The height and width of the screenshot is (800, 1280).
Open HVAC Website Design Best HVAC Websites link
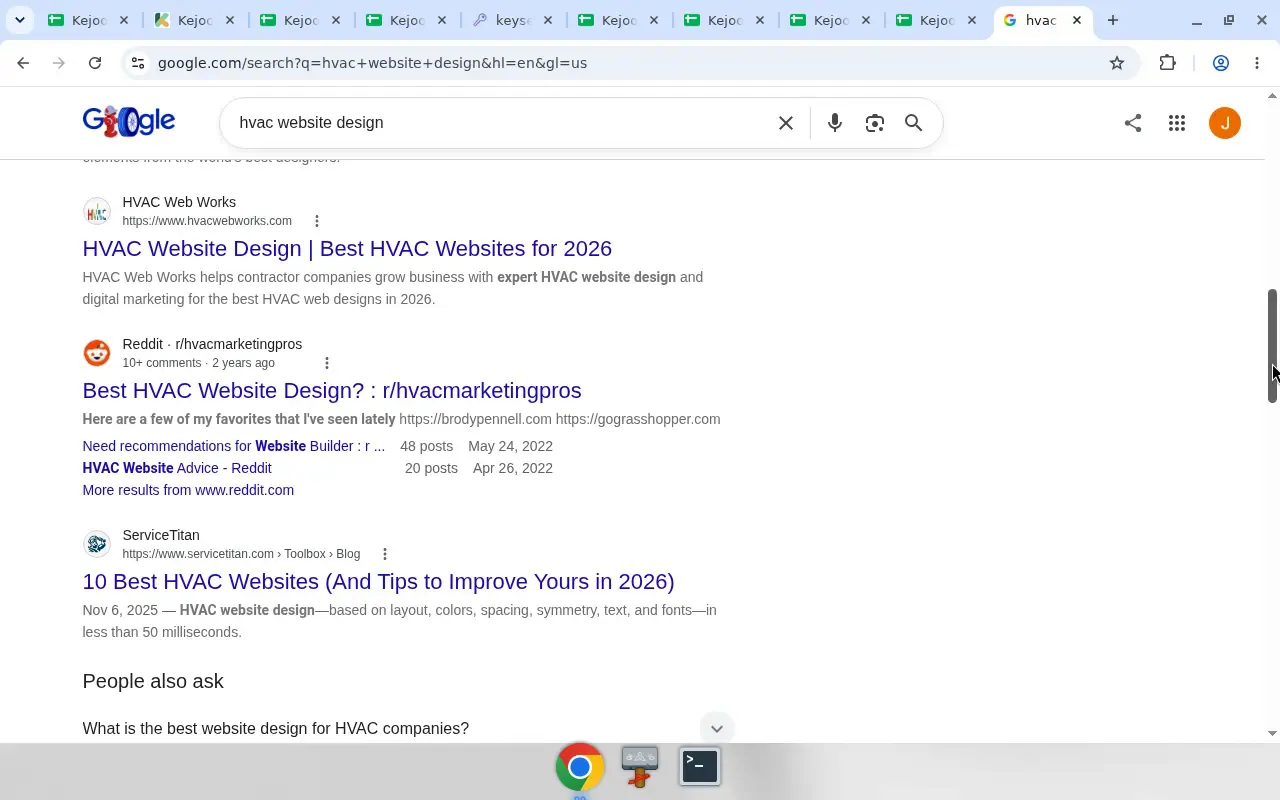click(347, 248)
